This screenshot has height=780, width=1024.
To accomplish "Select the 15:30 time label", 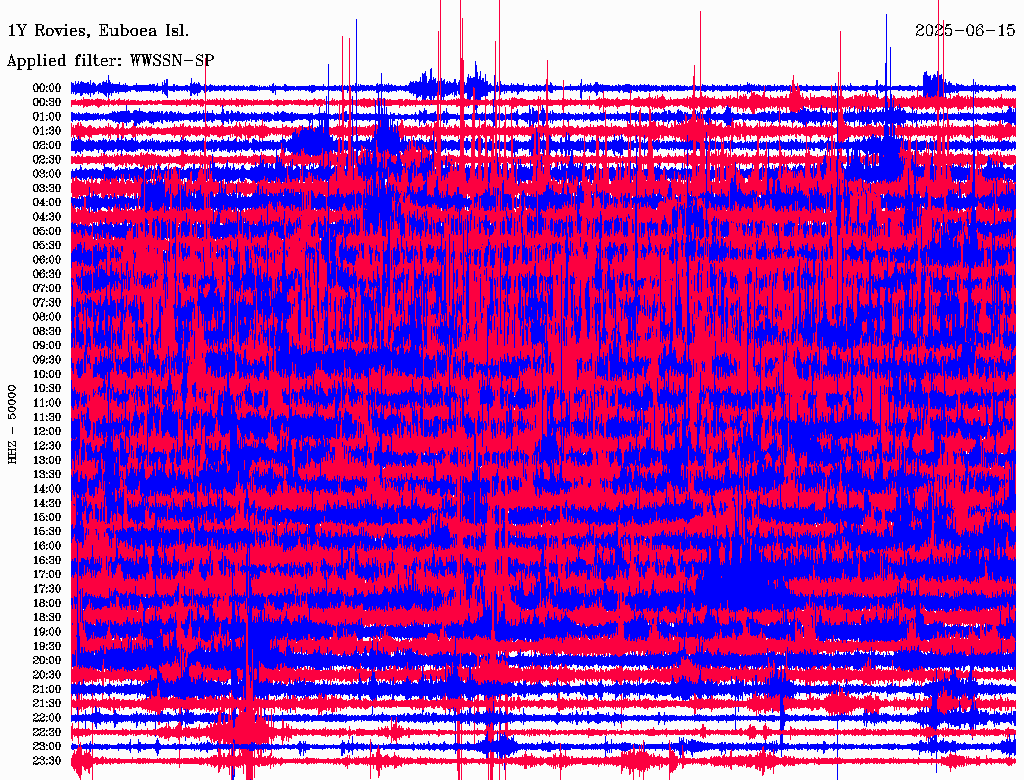I will [47, 532].
